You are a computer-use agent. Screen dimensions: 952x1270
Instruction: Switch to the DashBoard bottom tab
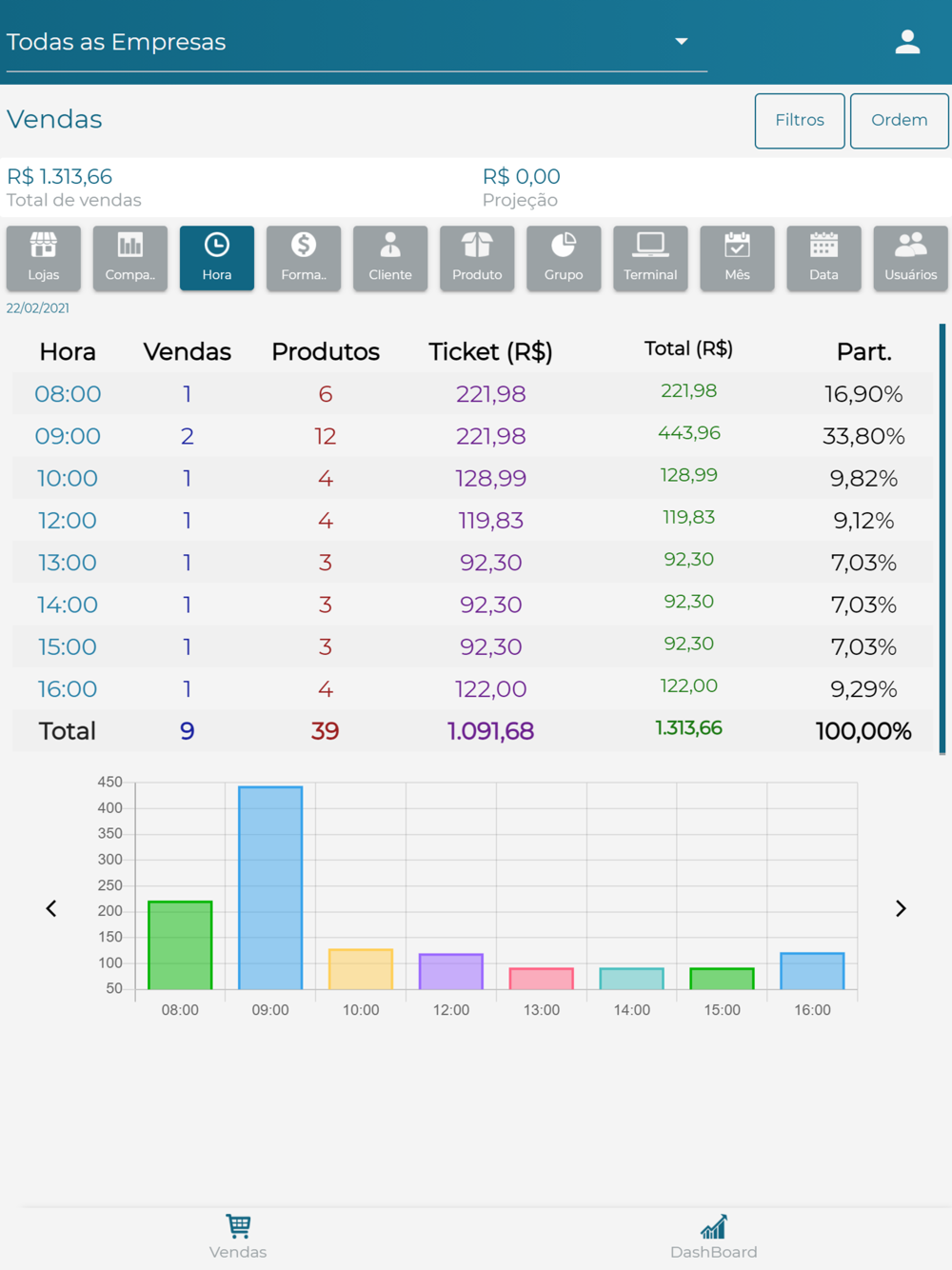pyautogui.click(x=714, y=1238)
